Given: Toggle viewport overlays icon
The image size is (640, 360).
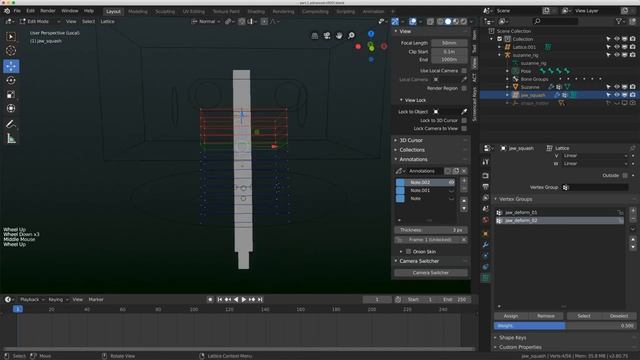Looking at the screenshot, I should pyautogui.click(x=413, y=21).
